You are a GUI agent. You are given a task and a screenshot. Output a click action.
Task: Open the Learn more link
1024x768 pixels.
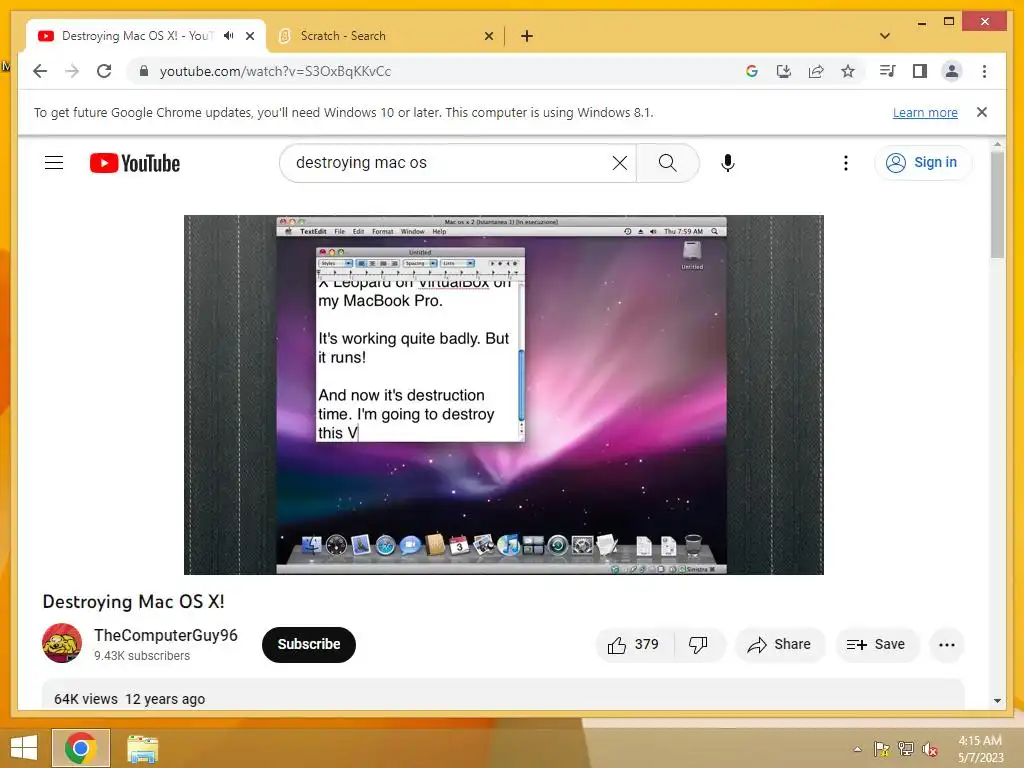[925, 112]
